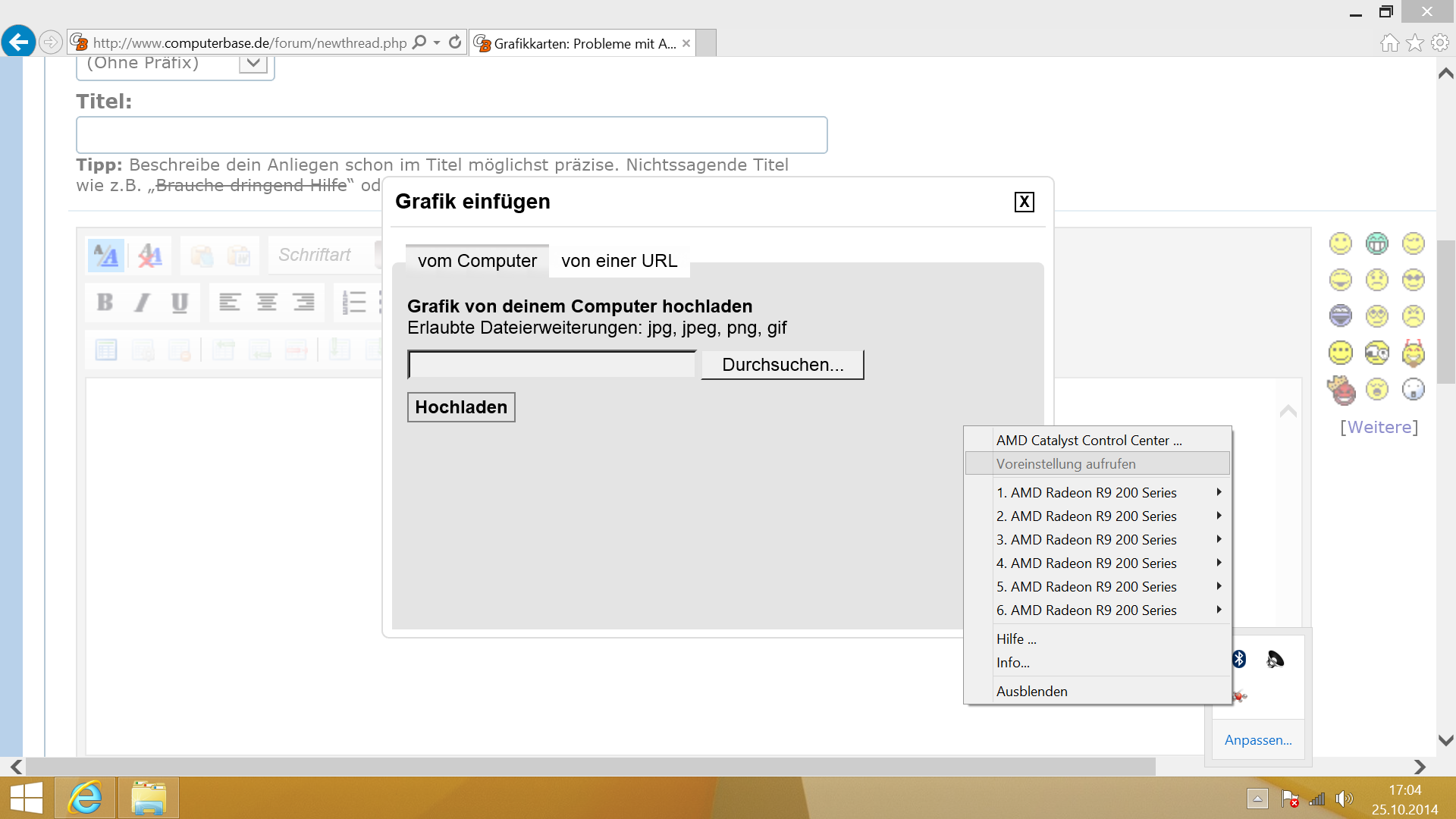This screenshot has width=1456, height=819.
Task: Click the Bold formatting icon
Action: click(105, 303)
